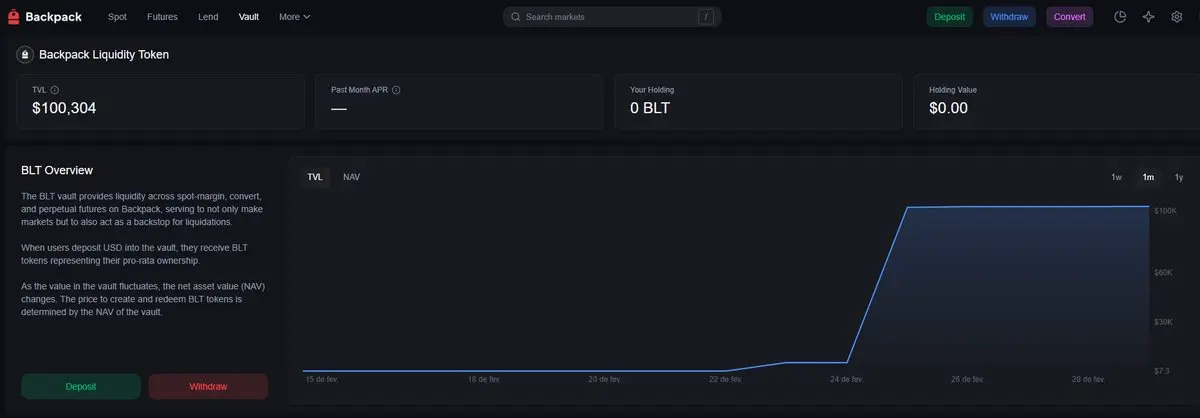This screenshot has width=1200, height=418.
Task: Open the Futures menu
Action: coord(162,17)
